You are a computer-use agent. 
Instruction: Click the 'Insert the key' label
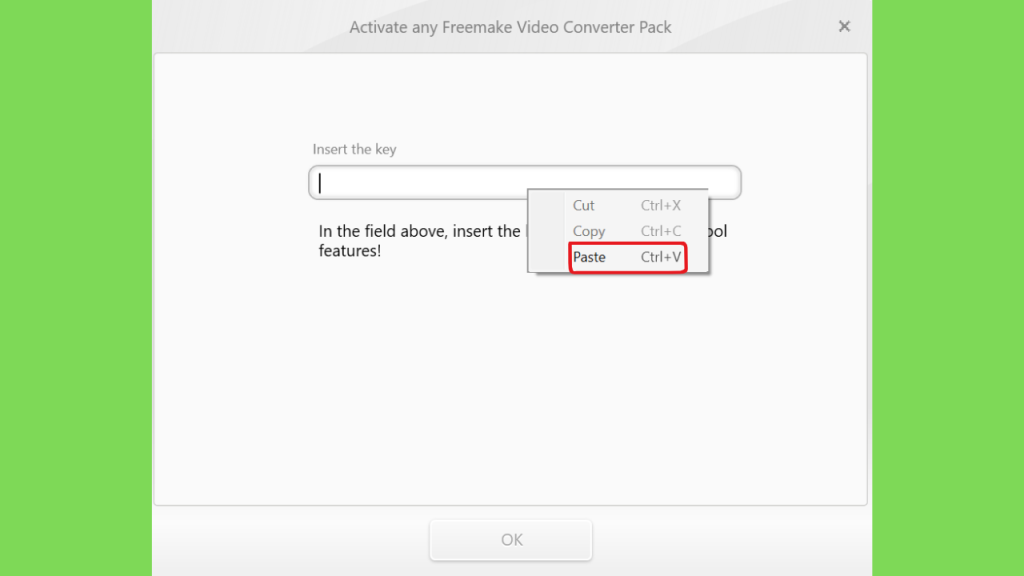(354, 150)
